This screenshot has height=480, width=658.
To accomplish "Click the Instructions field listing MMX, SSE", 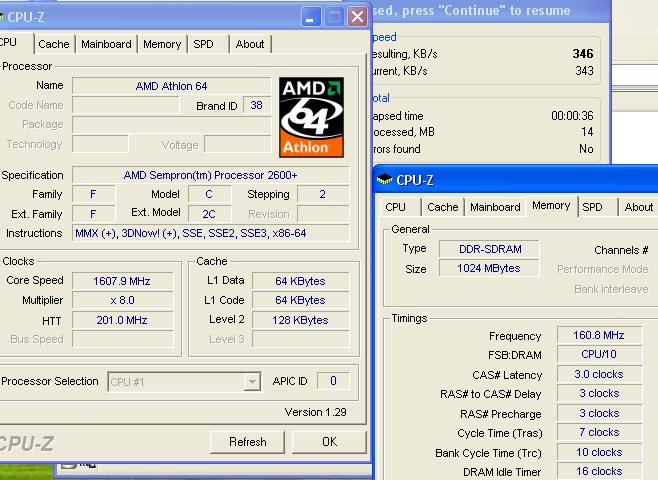I will point(211,233).
